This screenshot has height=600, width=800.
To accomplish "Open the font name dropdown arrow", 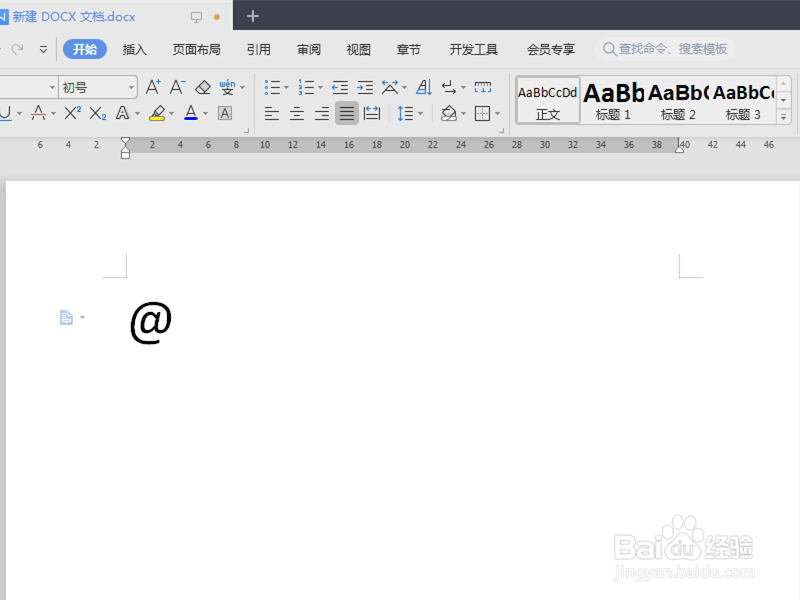I will point(52,88).
